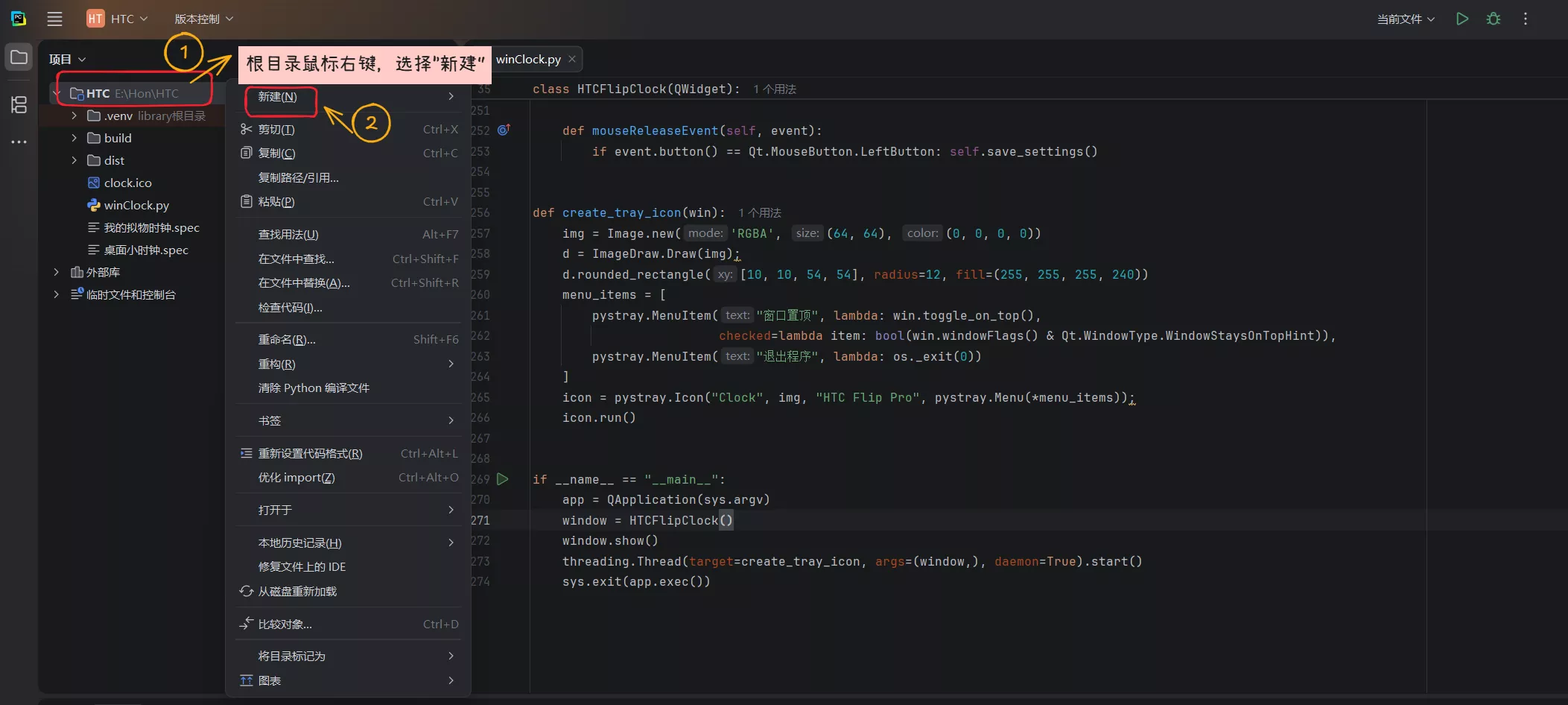Expand the 外部库 node
This screenshot has height=705, width=1568.
[56, 272]
